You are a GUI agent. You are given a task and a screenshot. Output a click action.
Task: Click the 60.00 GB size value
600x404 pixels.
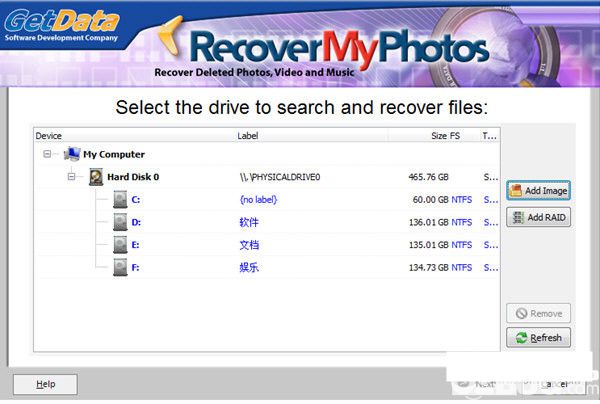[x=430, y=200]
